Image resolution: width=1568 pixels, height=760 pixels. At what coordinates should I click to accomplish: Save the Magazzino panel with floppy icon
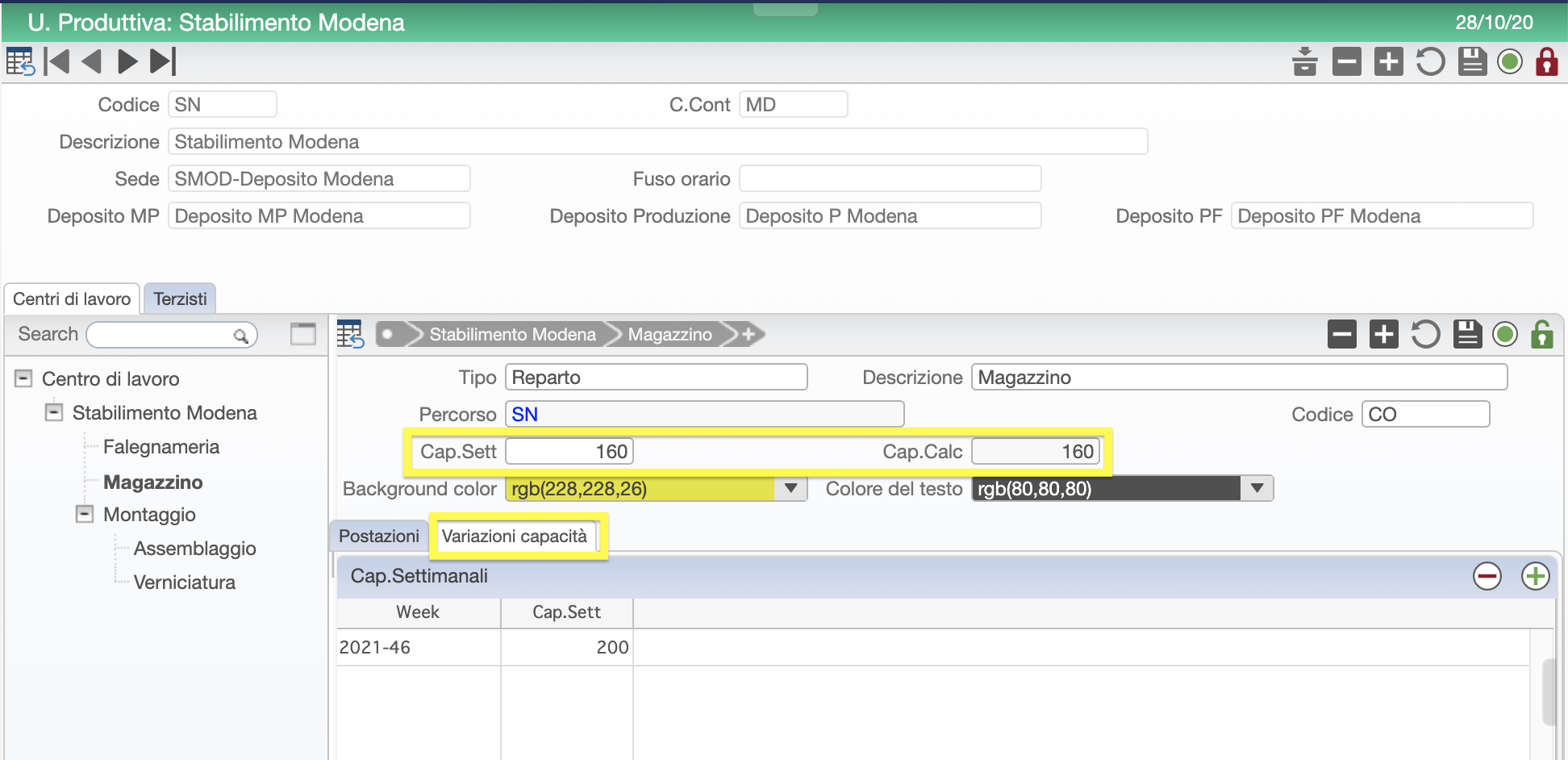[1467, 334]
